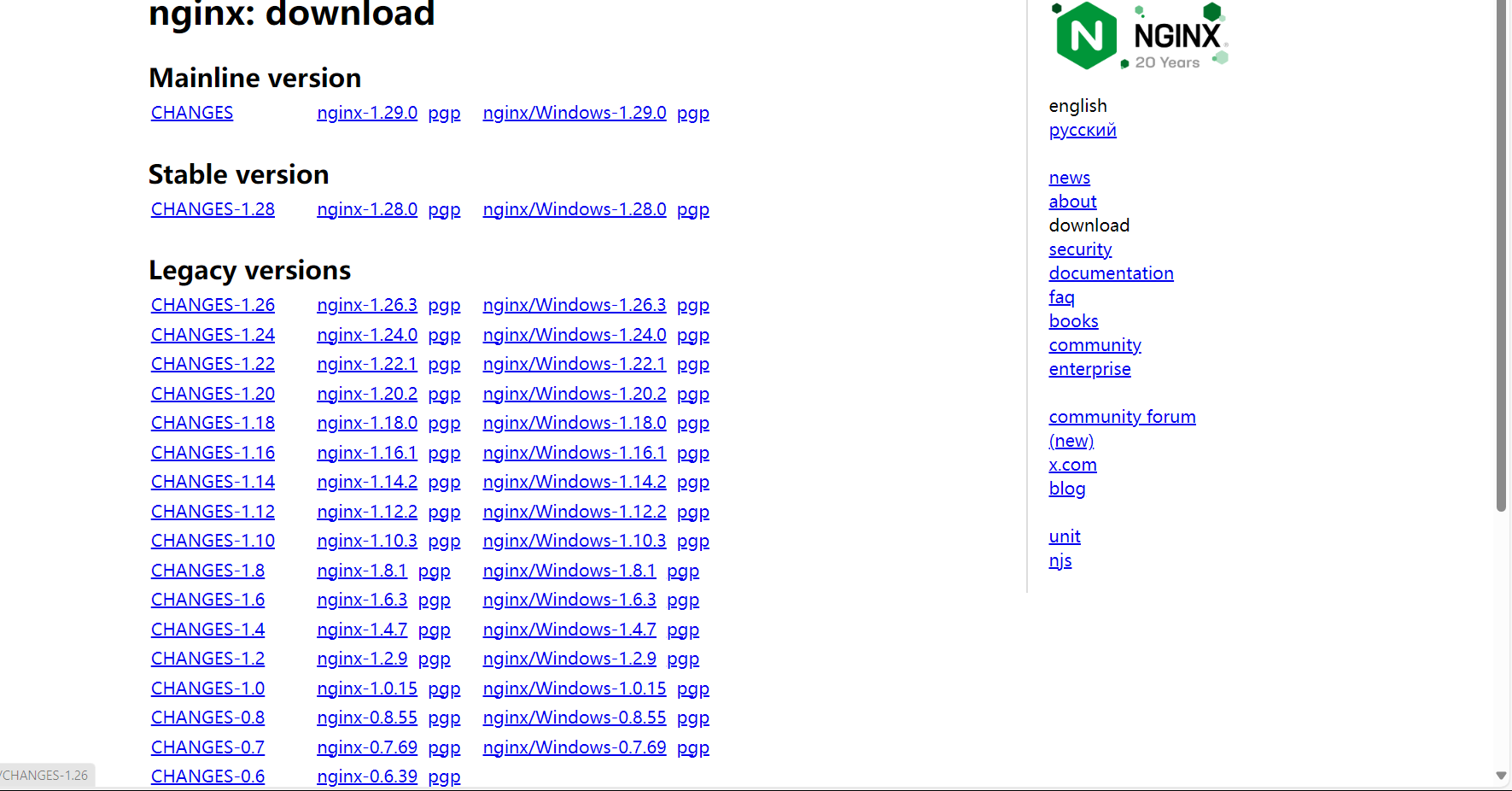The width and height of the screenshot is (1512, 791).
Task: Open the books page
Action: [1073, 321]
